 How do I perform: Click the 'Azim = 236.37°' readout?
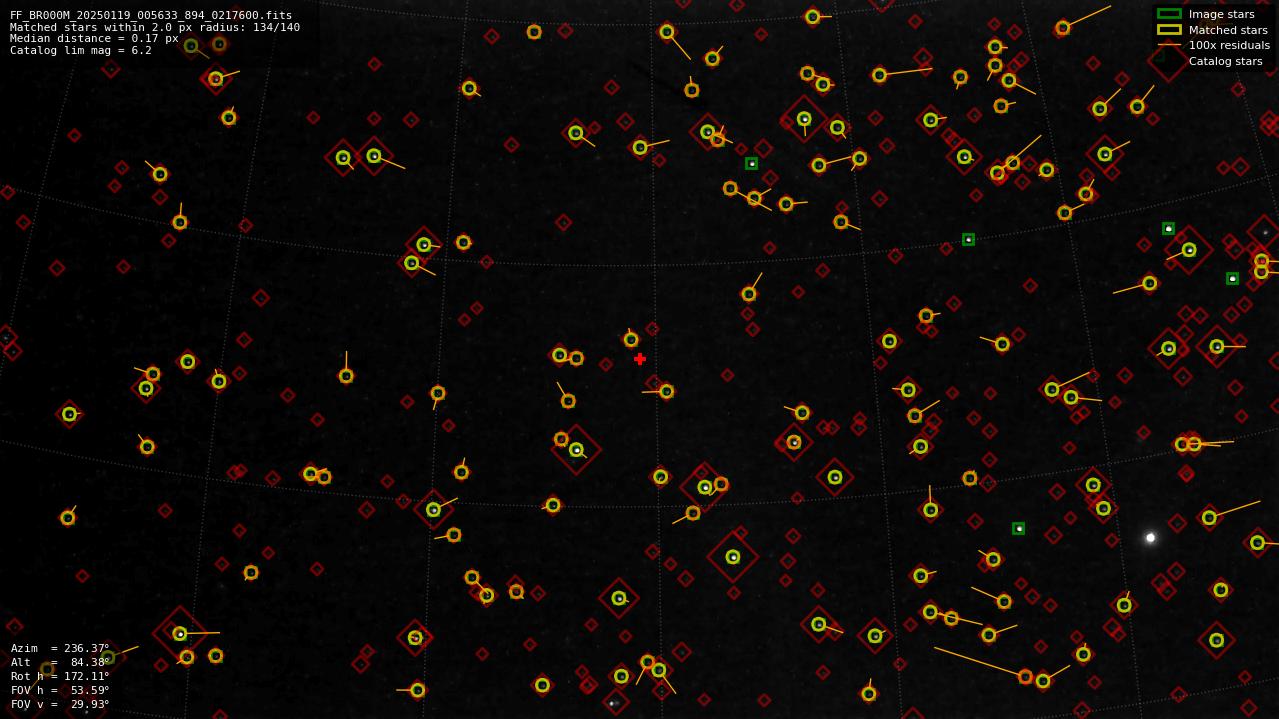(x=60, y=648)
